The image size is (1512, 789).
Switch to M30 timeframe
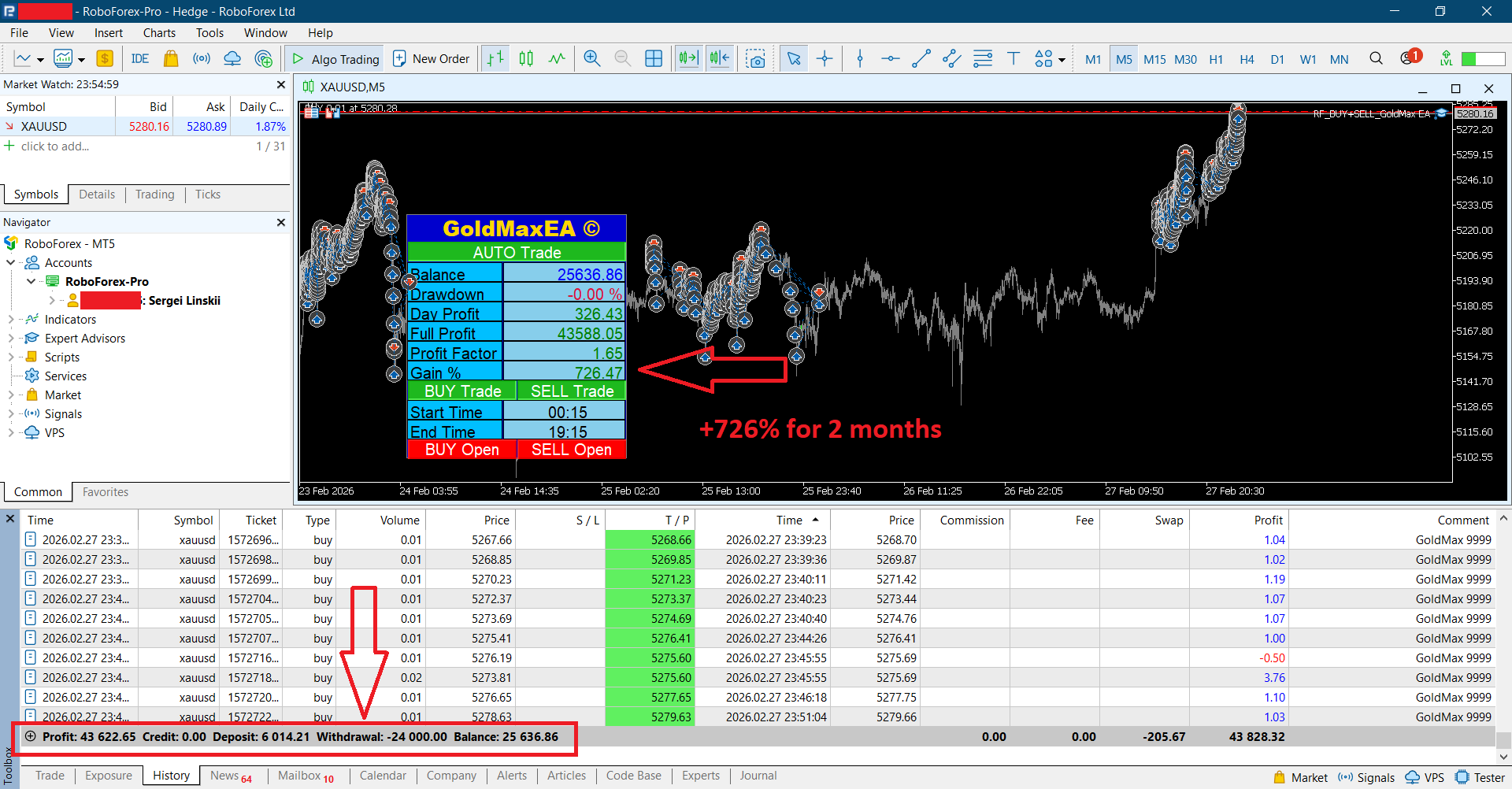1185,59
